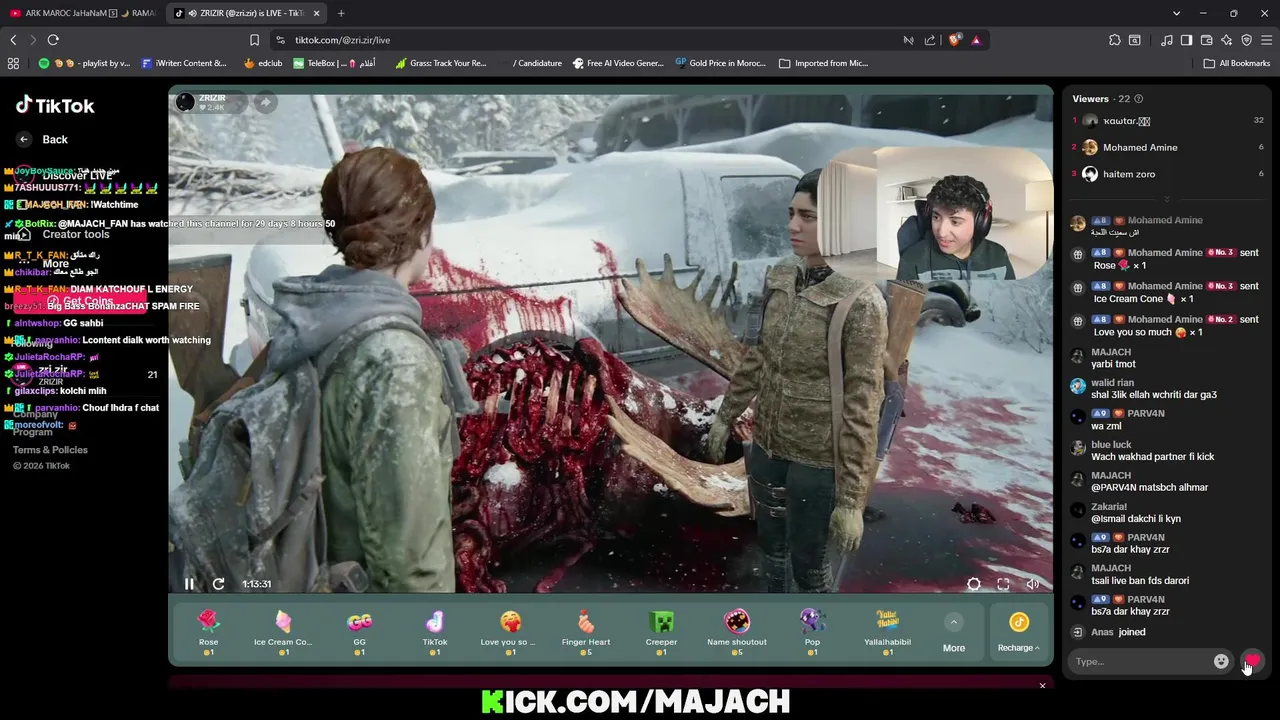Send the Yallahabibi gift
The image size is (1280, 720).
[888, 632]
